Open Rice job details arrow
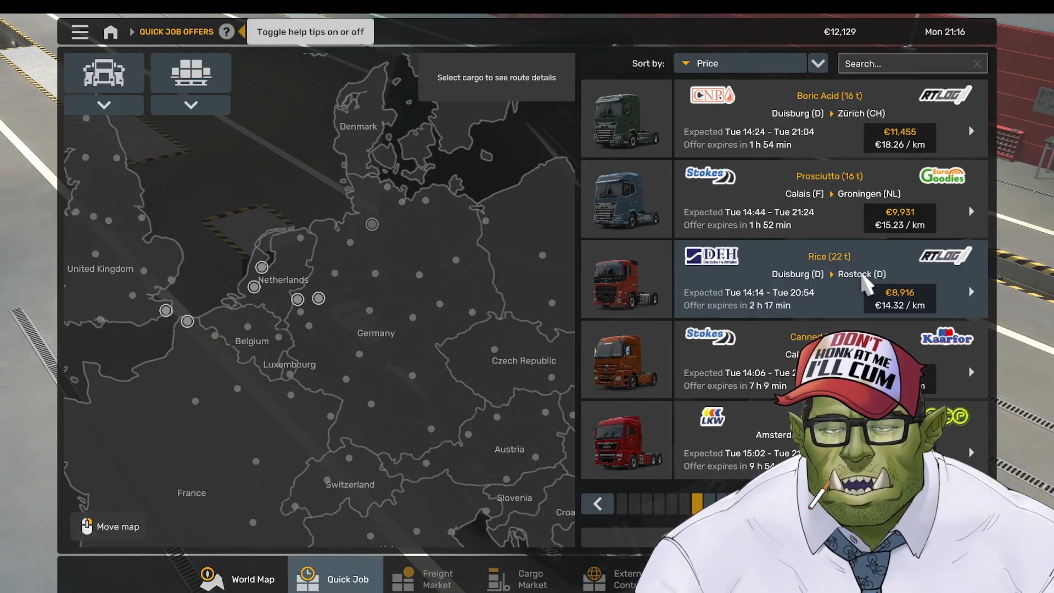 971,292
